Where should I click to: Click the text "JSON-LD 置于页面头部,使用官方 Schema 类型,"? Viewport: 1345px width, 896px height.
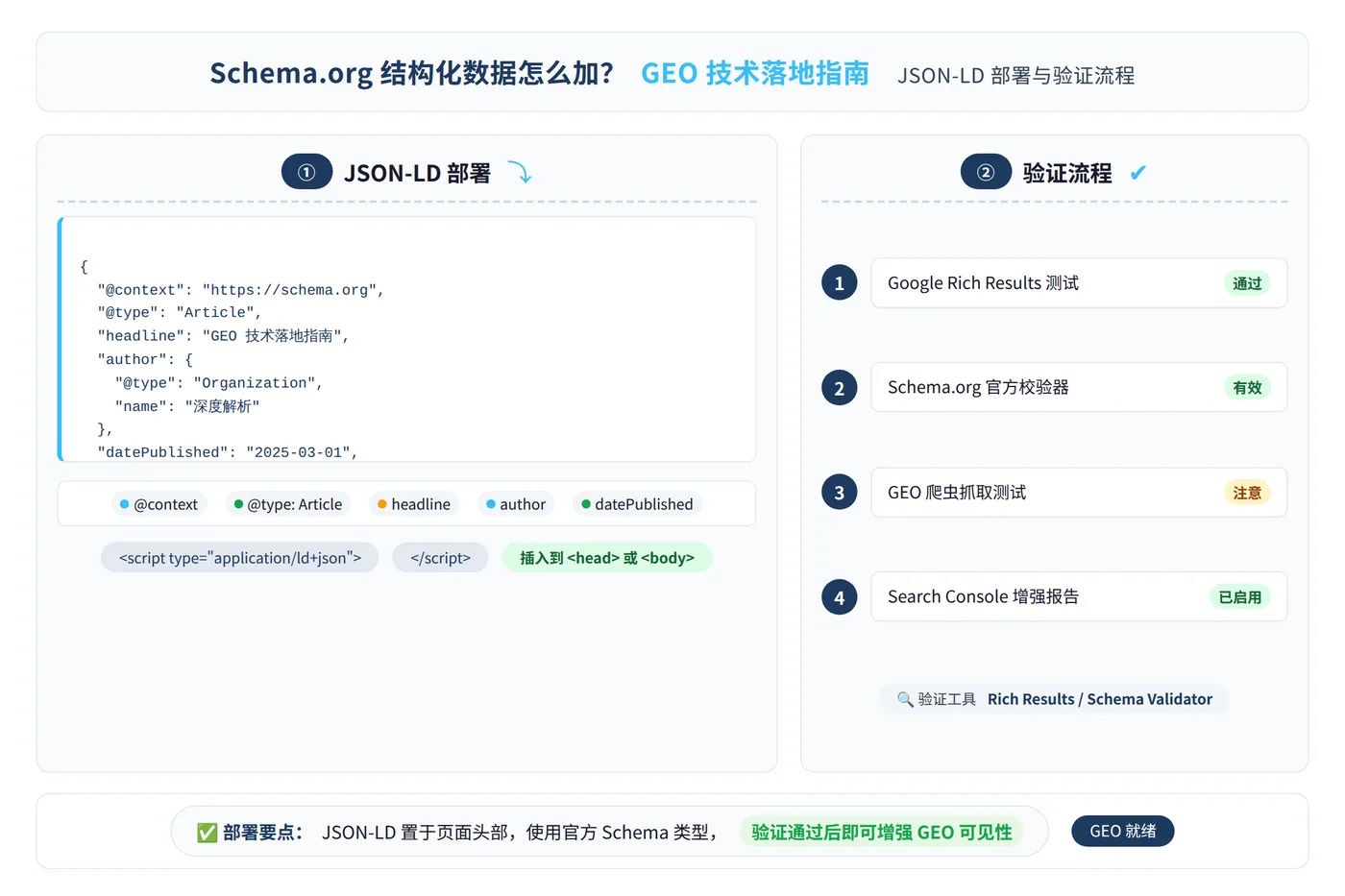click(521, 833)
